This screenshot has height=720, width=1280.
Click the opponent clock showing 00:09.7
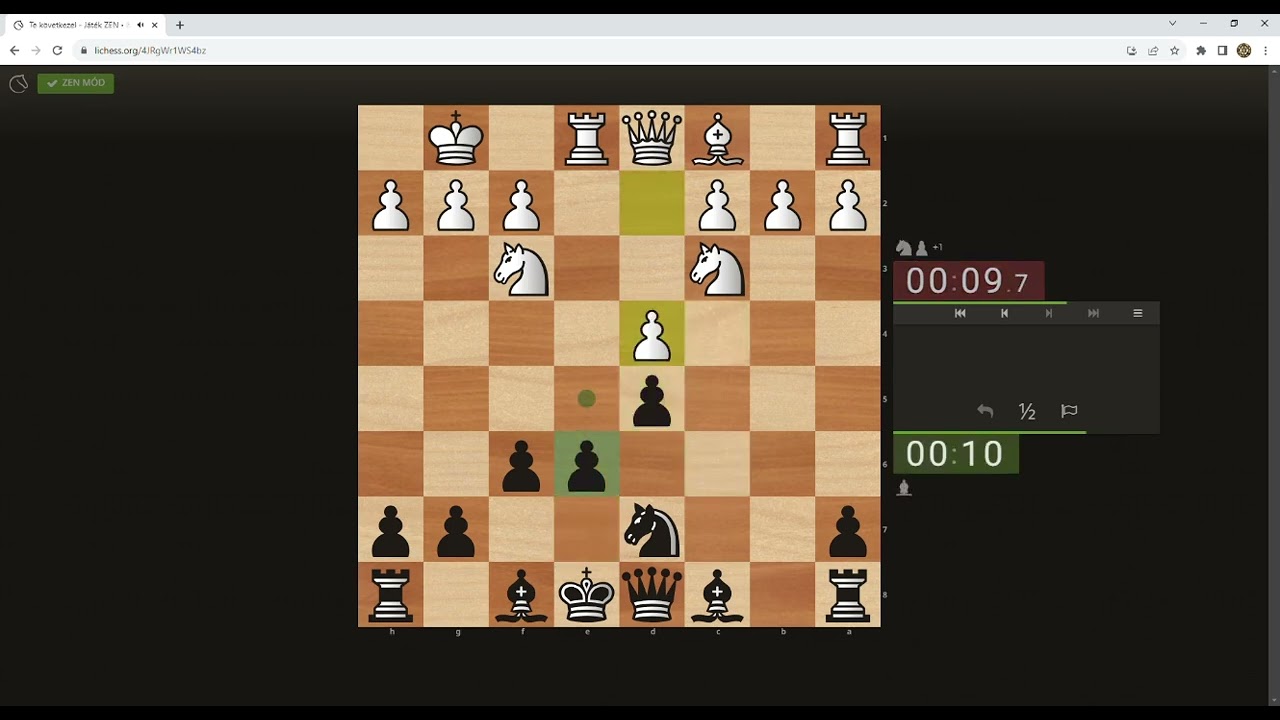(968, 281)
